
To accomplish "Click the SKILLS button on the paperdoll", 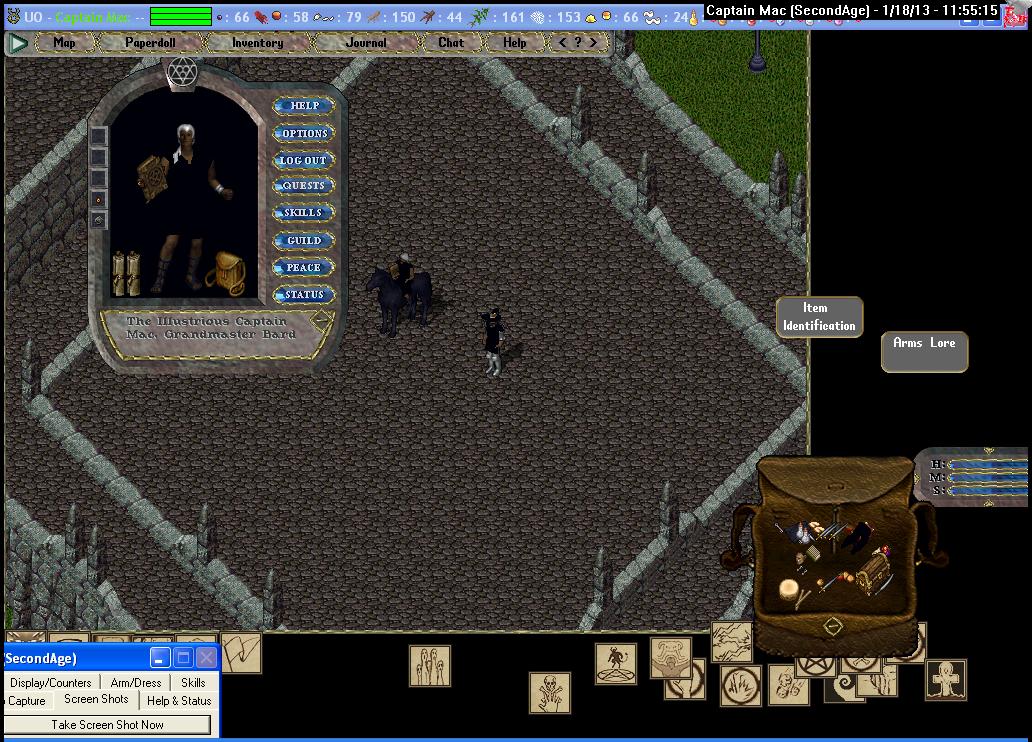I will tap(303, 213).
